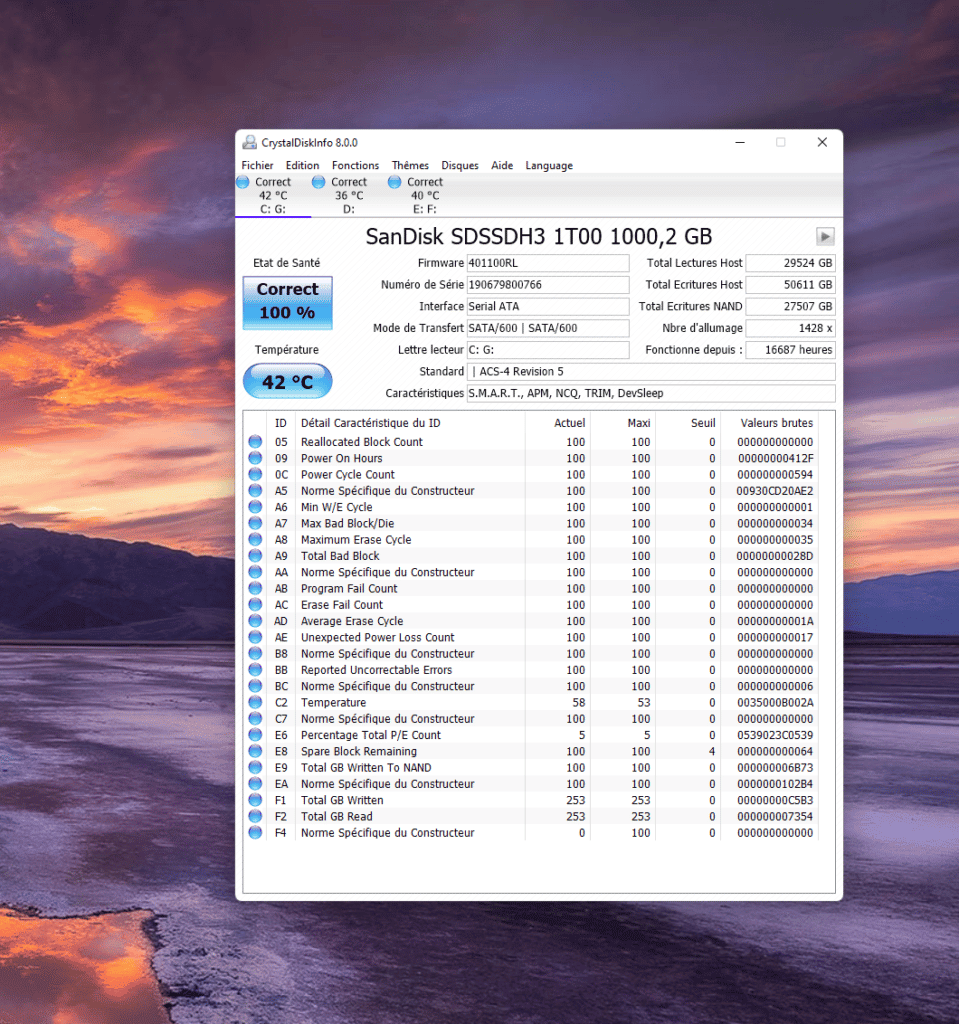This screenshot has width=959, height=1024.
Task: Click status icon of Erase Fail Count row
Action: pyautogui.click(x=255, y=605)
